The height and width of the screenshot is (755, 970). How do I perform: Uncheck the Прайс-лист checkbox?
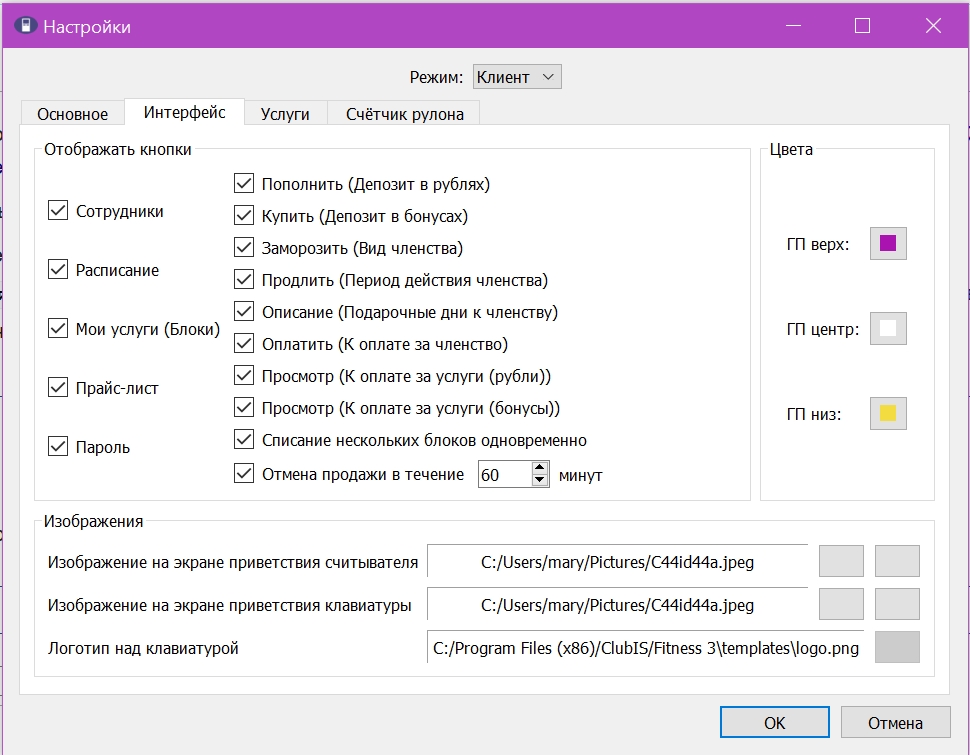pos(58,387)
